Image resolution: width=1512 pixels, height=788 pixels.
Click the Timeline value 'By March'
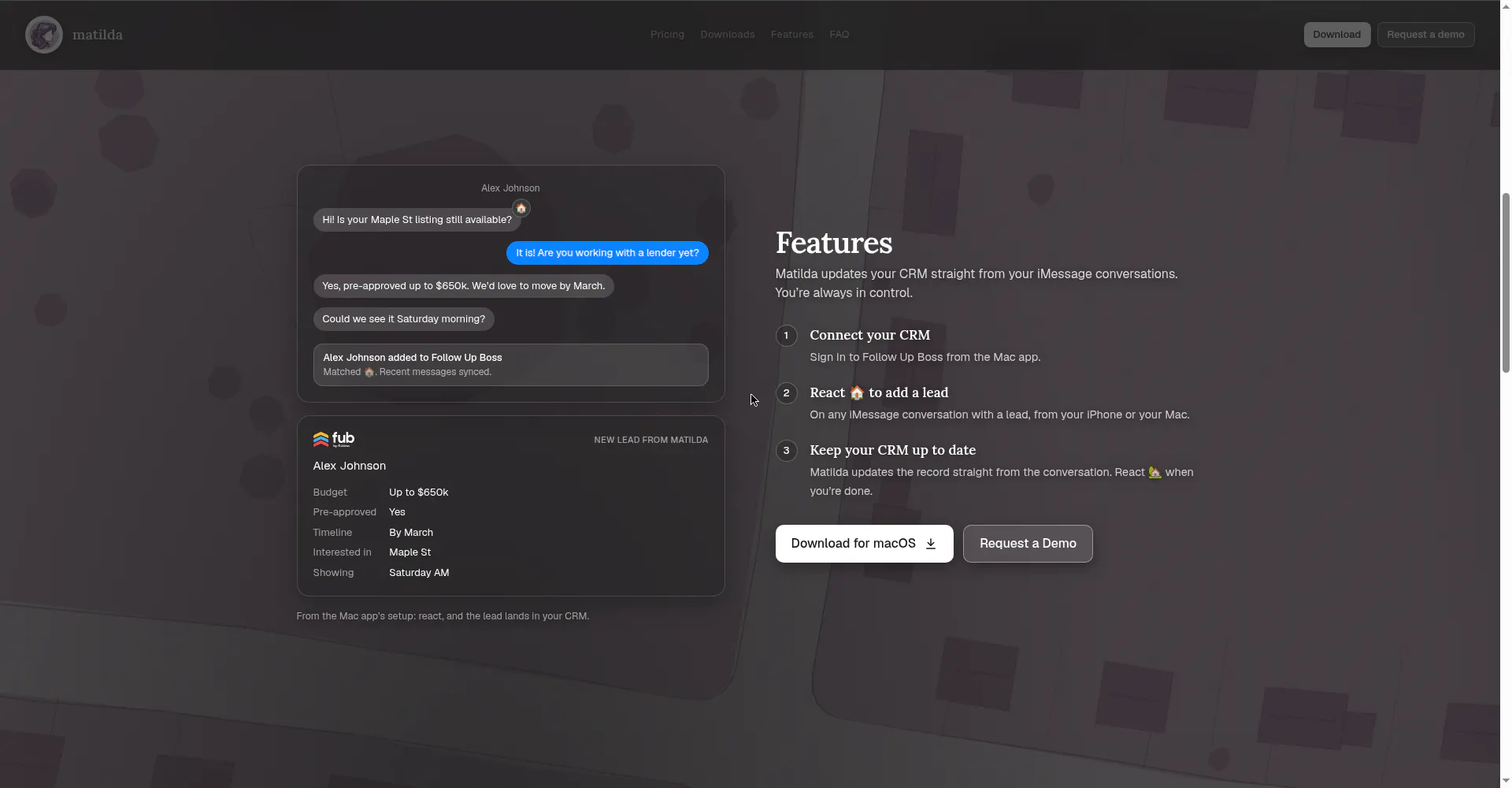(411, 533)
